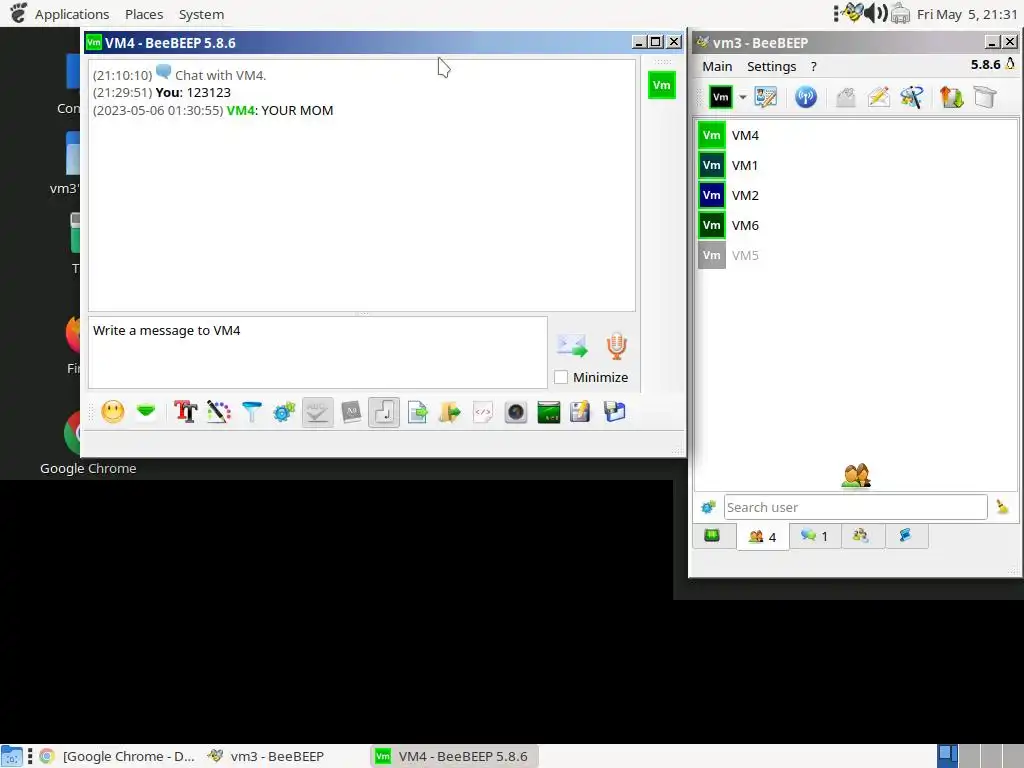
Task: Click the create group chat icon
Action: click(x=912, y=97)
